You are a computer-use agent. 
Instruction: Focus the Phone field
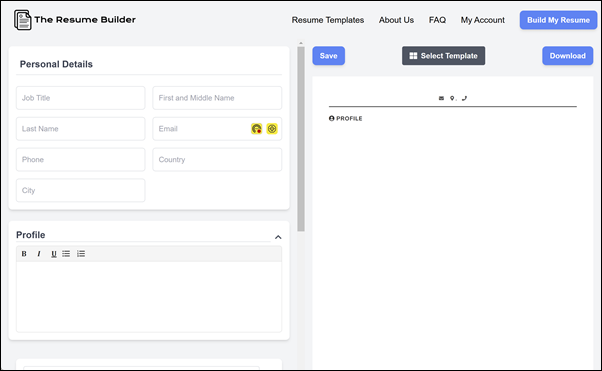[81, 159]
